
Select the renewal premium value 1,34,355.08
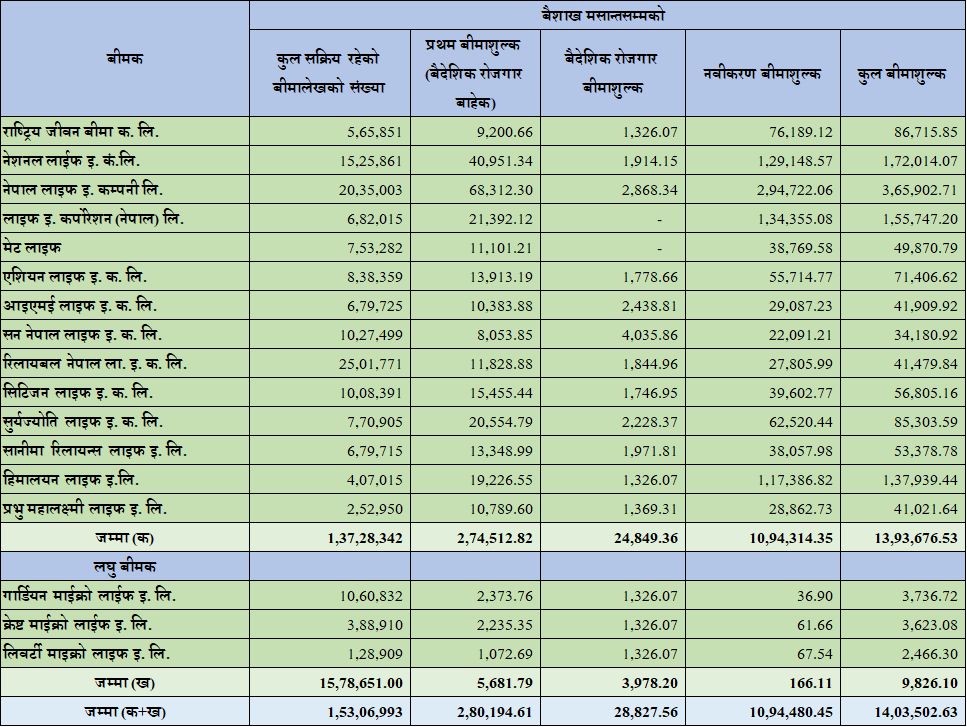[795, 219]
